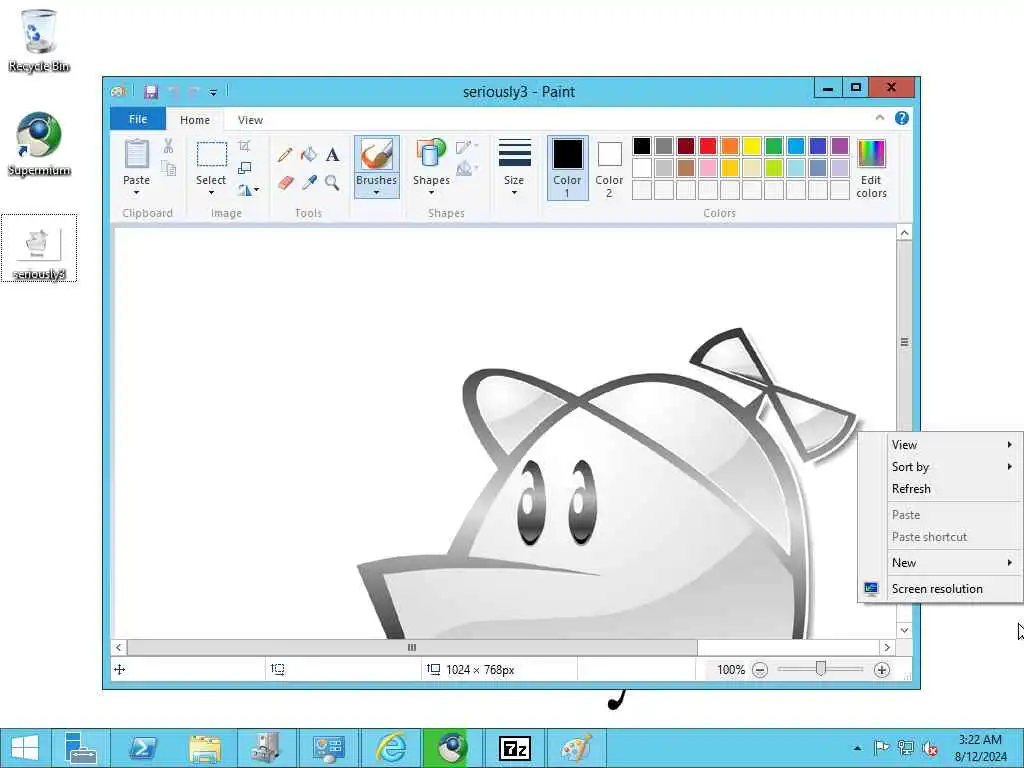Open the seriously3 file on the desktop

pos(39,248)
